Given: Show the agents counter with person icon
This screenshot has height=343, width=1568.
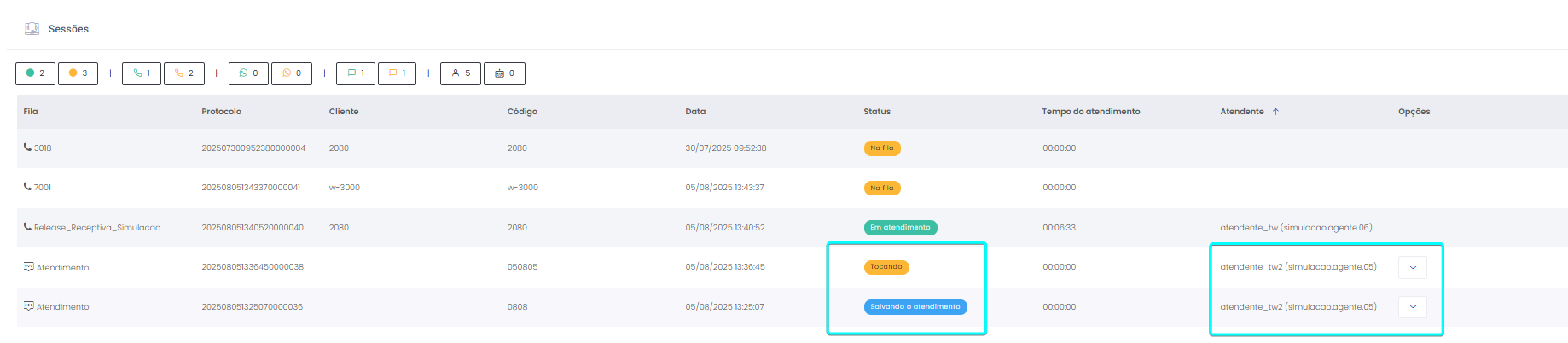Looking at the screenshot, I should click(x=461, y=73).
